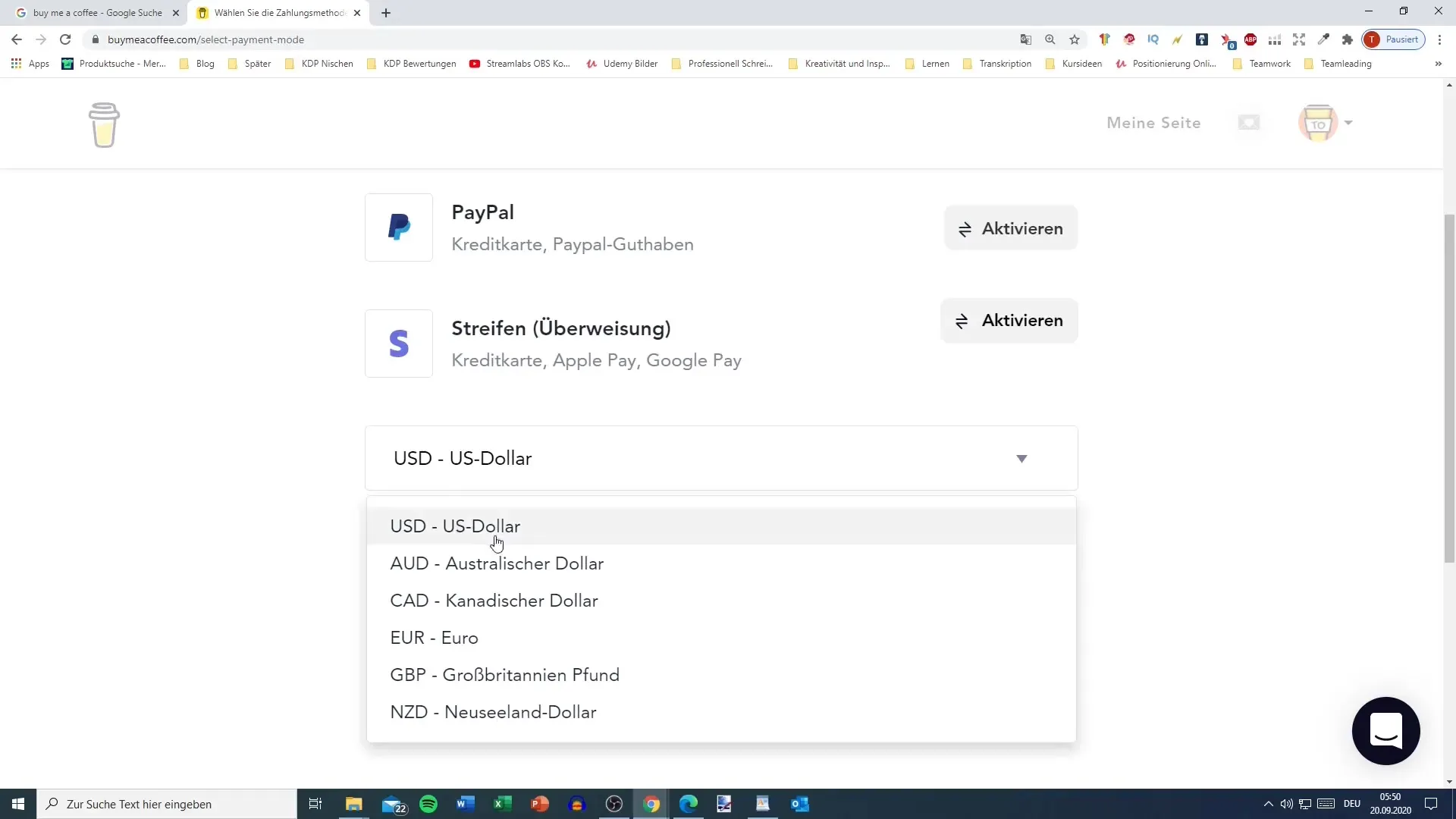
Task: Open the Windows Start menu
Action: 18,804
